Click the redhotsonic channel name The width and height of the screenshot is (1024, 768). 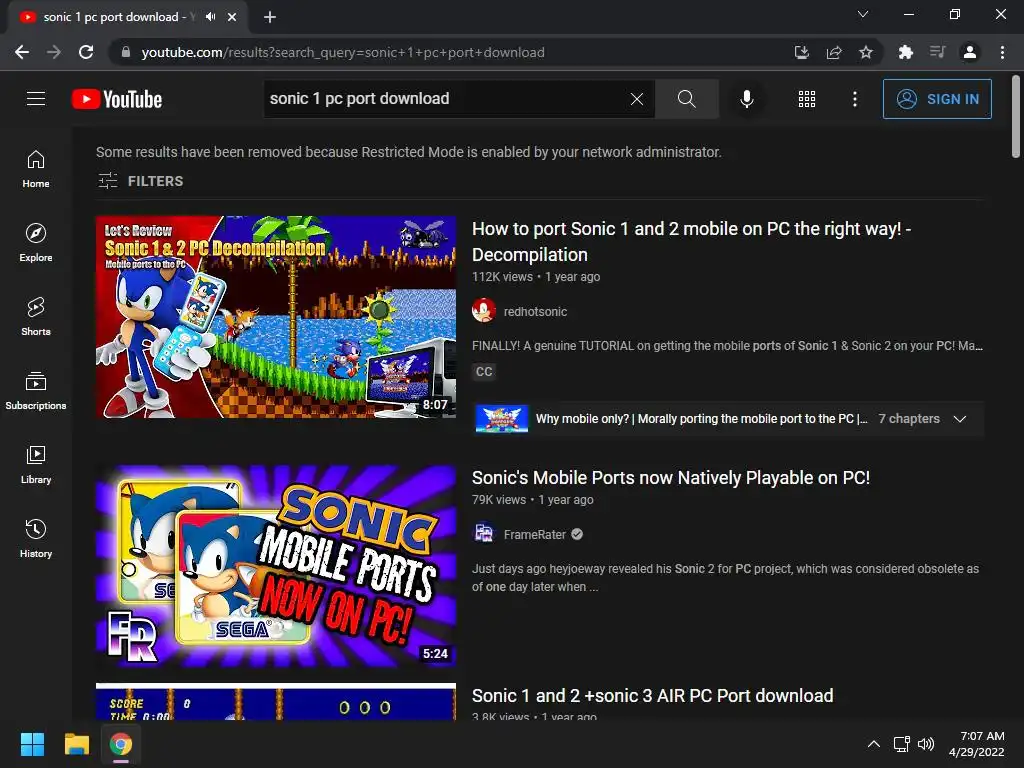(536, 312)
